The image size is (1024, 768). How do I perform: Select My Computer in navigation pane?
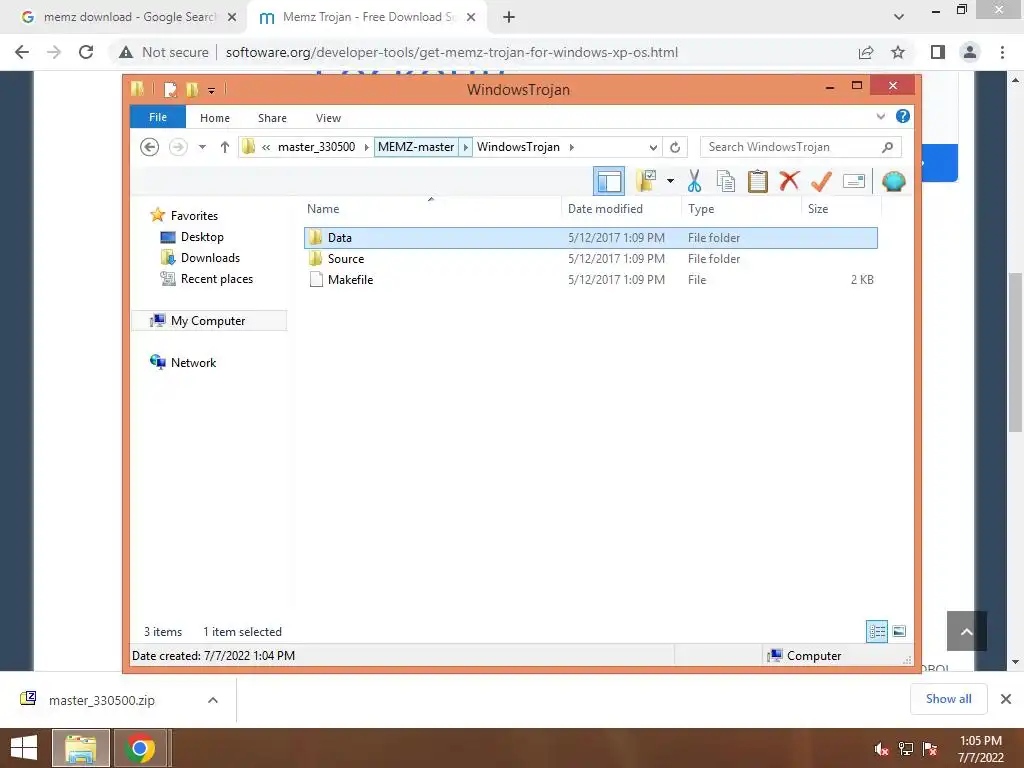tap(209, 321)
